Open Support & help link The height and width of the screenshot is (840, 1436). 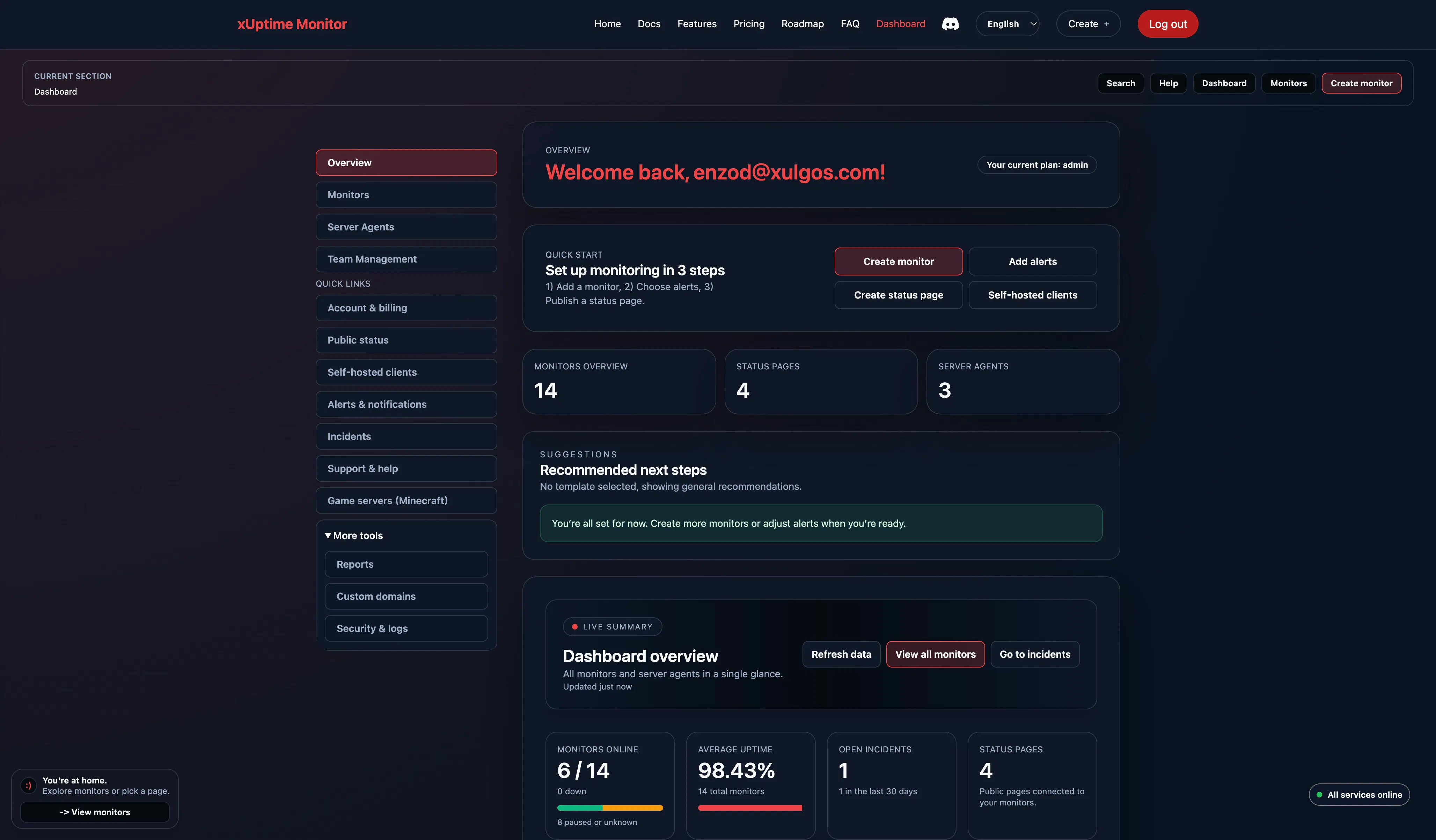(x=406, y=469)
